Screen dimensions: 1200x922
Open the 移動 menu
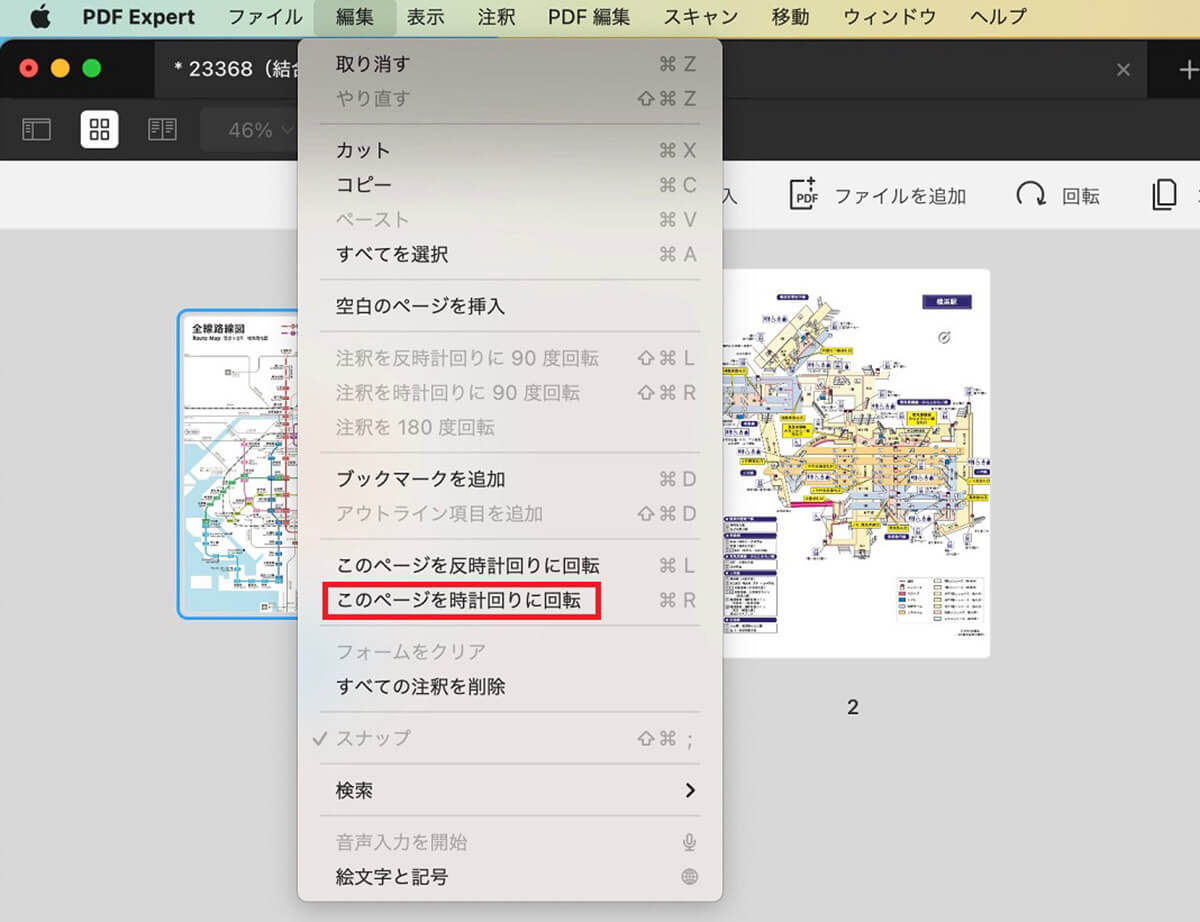point(790,17)
